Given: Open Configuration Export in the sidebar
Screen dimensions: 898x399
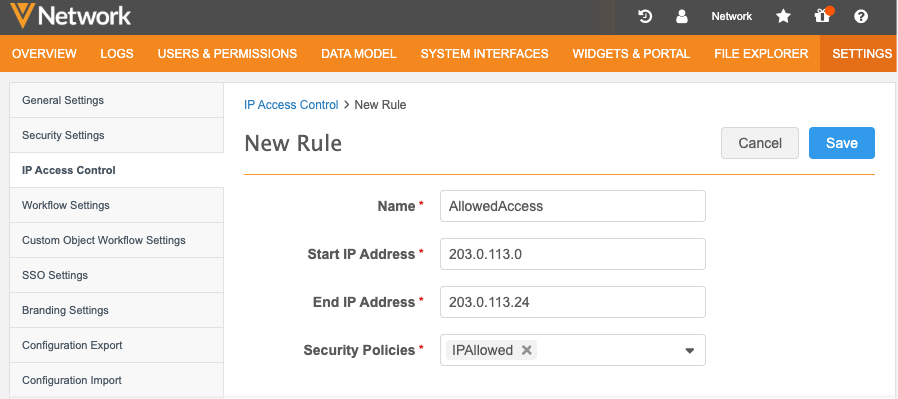Looking at the screenshot, I should pyautogui.click(x=116, y=345).
